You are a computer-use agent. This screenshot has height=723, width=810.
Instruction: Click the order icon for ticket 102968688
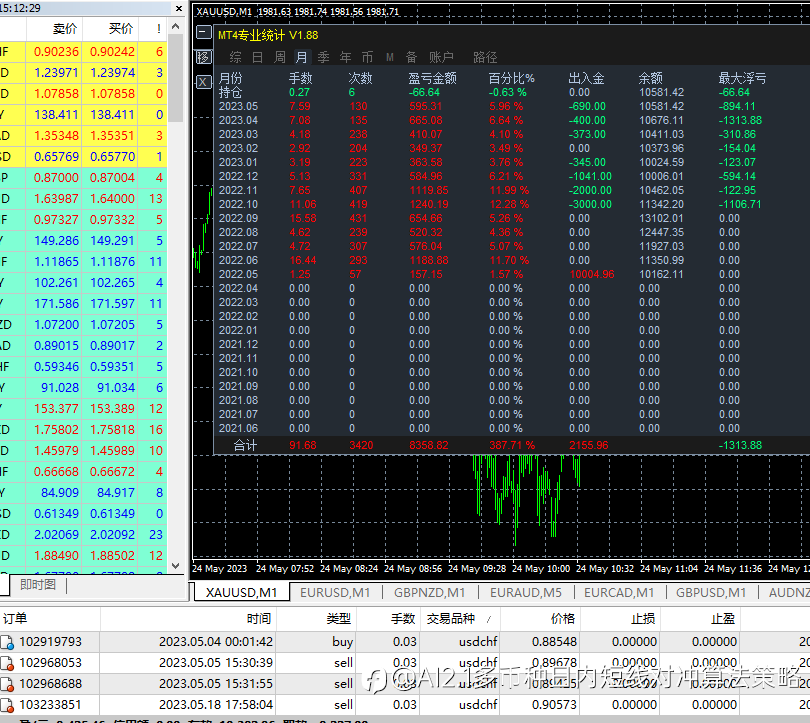[7, 684]
